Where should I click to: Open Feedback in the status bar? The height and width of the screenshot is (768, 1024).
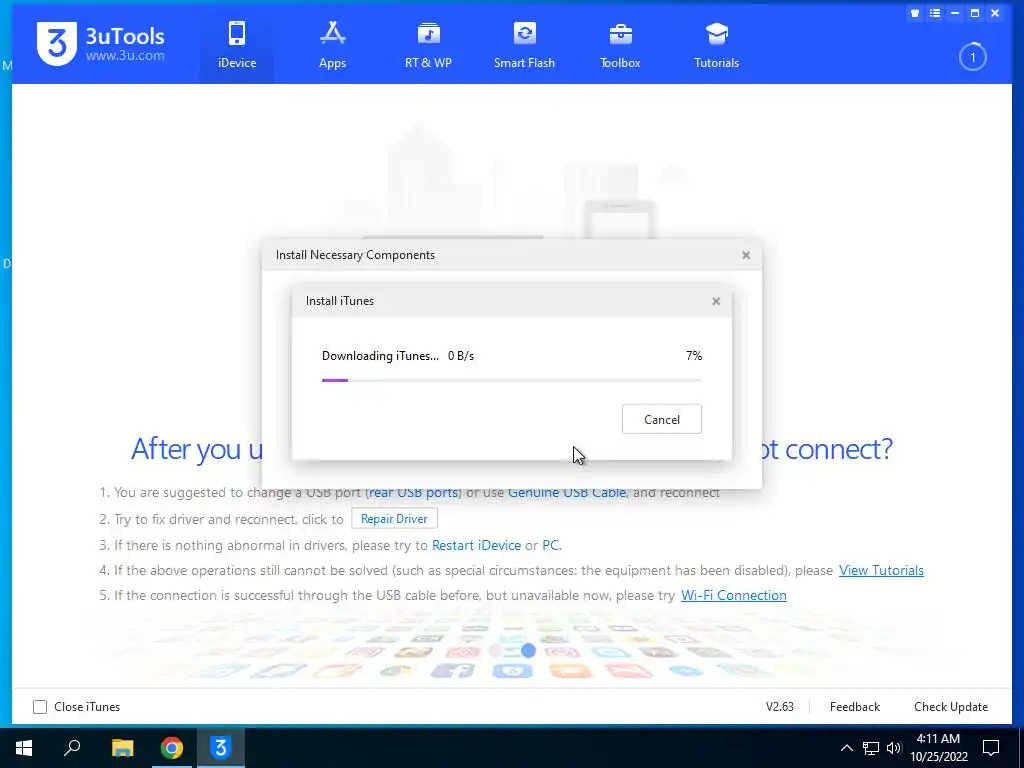click(x=854, y=707)
